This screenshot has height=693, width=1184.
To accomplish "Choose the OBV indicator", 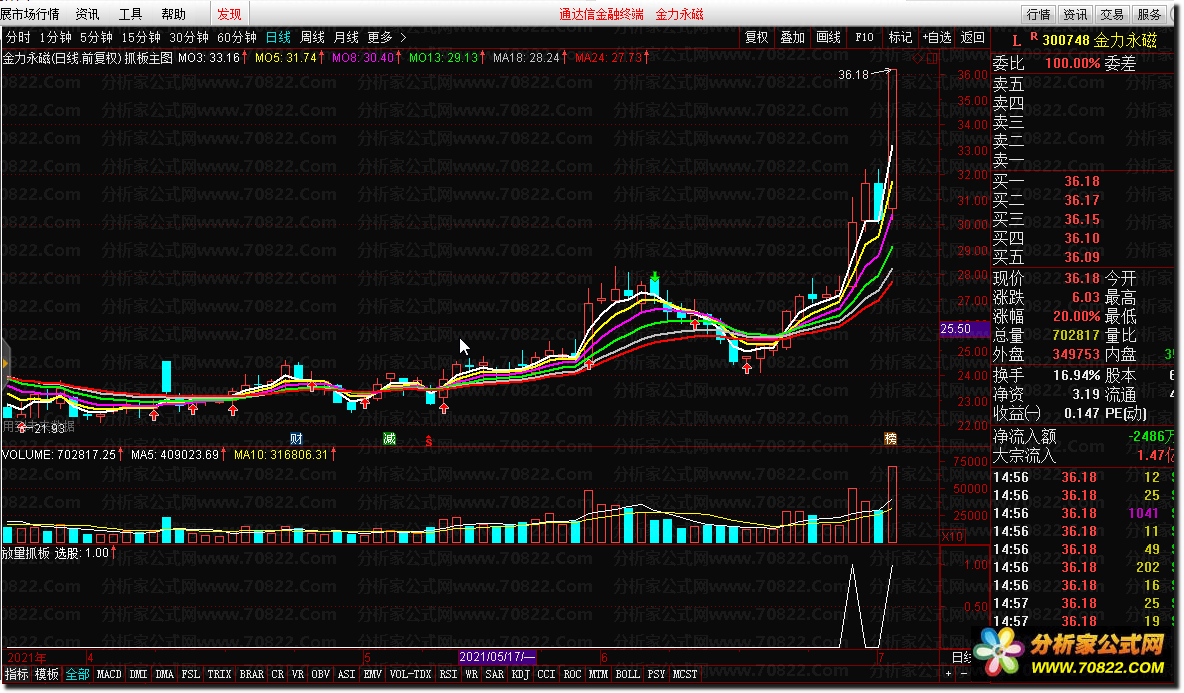I will (321, 674).
